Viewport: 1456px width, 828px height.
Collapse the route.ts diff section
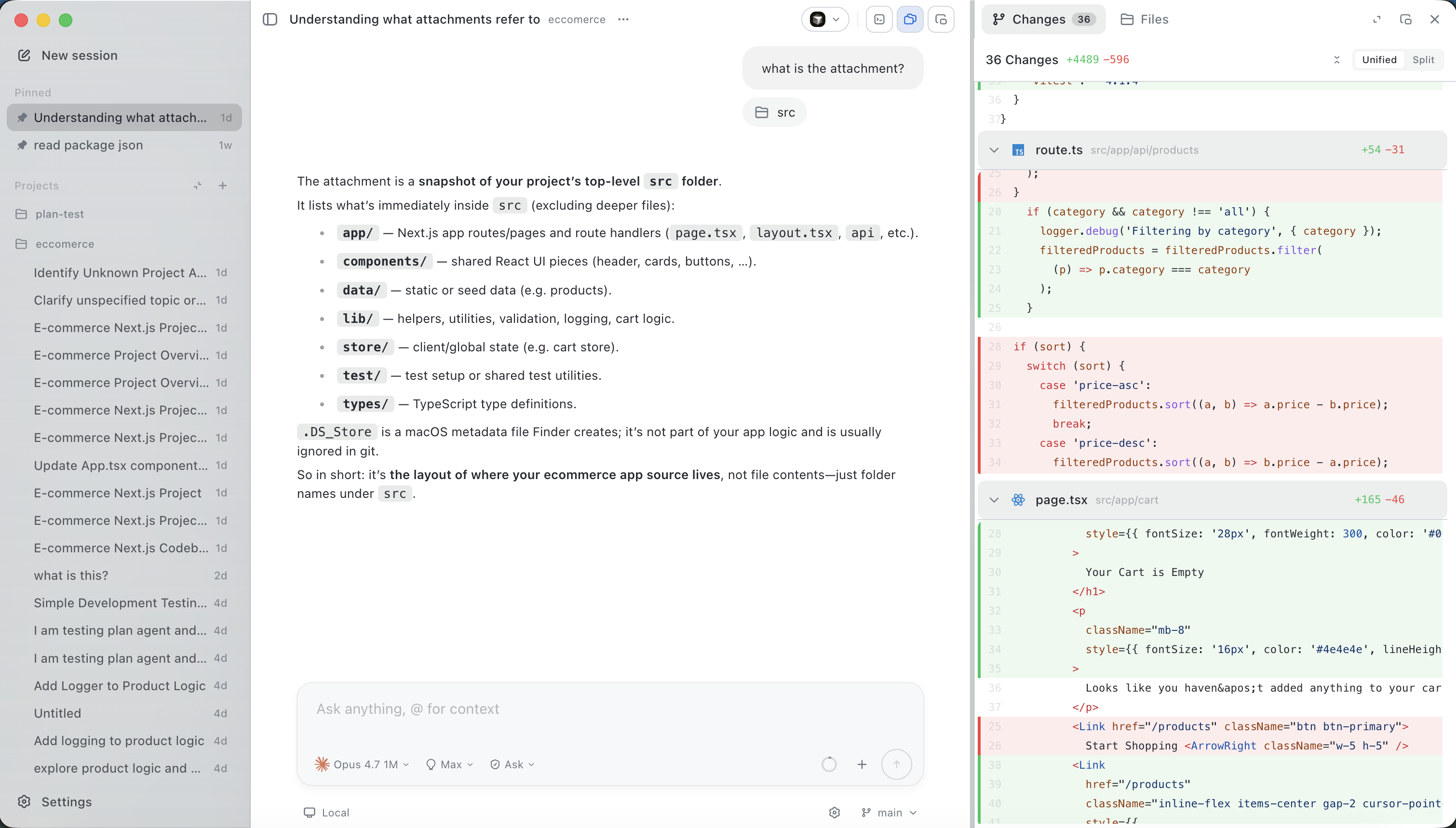point(994,150)
